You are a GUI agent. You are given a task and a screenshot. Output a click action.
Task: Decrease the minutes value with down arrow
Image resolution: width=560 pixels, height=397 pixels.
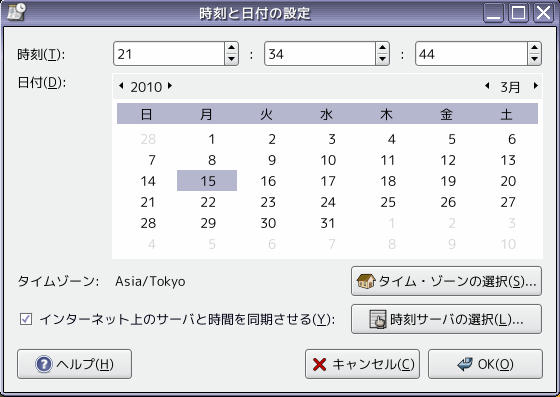382,59
